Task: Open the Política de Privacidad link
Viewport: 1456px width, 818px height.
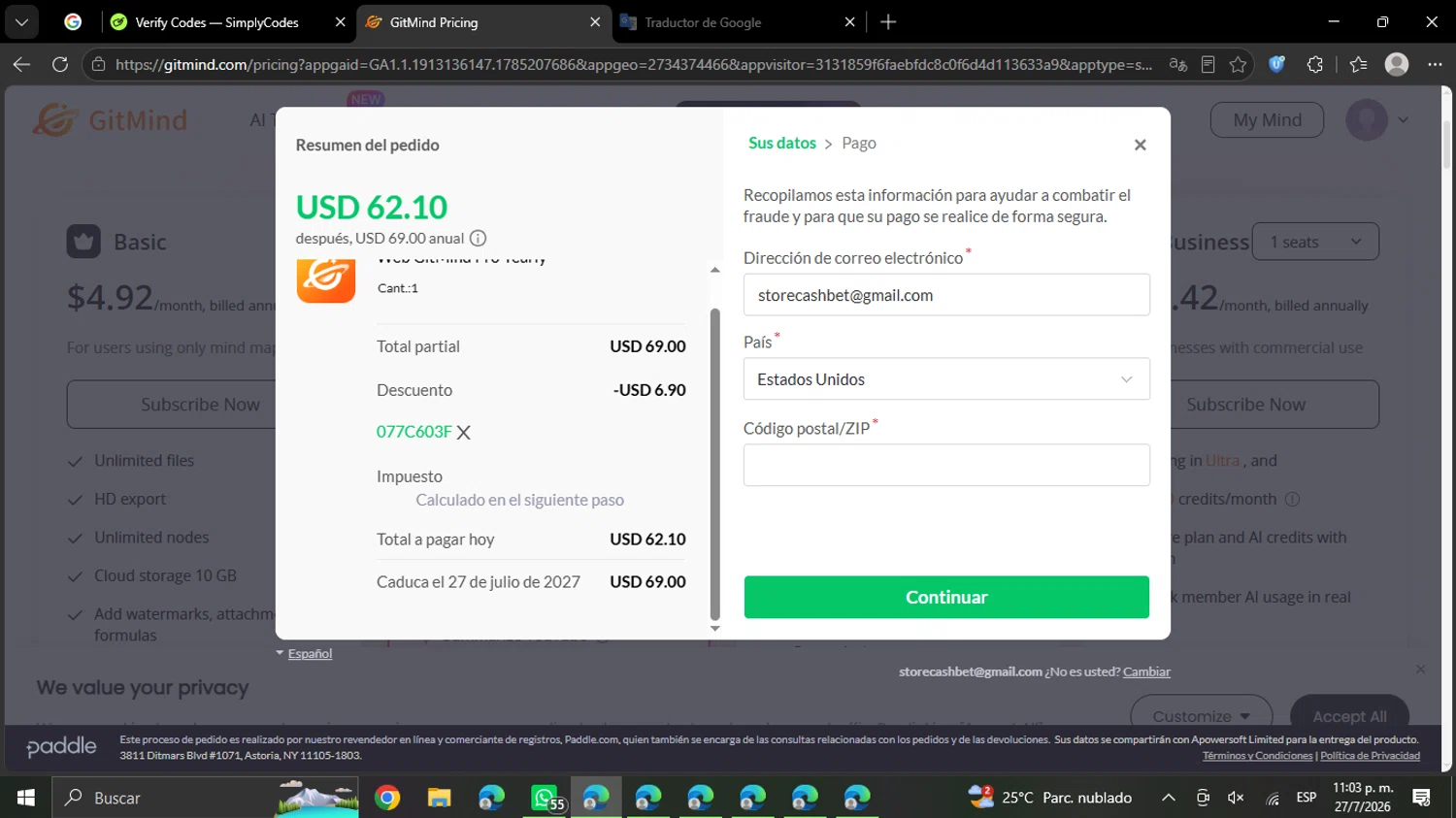Action: point(1370,756)
